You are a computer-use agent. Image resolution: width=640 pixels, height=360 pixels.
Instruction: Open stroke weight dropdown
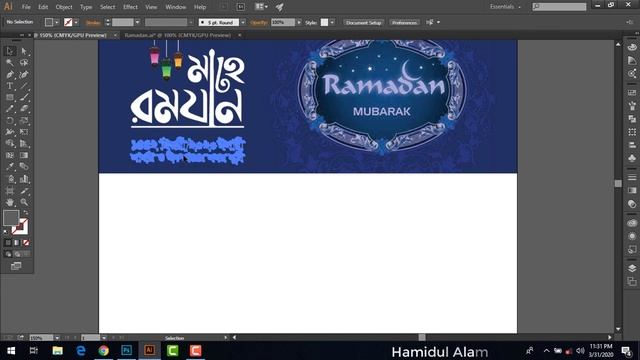(x=137, y=22)
